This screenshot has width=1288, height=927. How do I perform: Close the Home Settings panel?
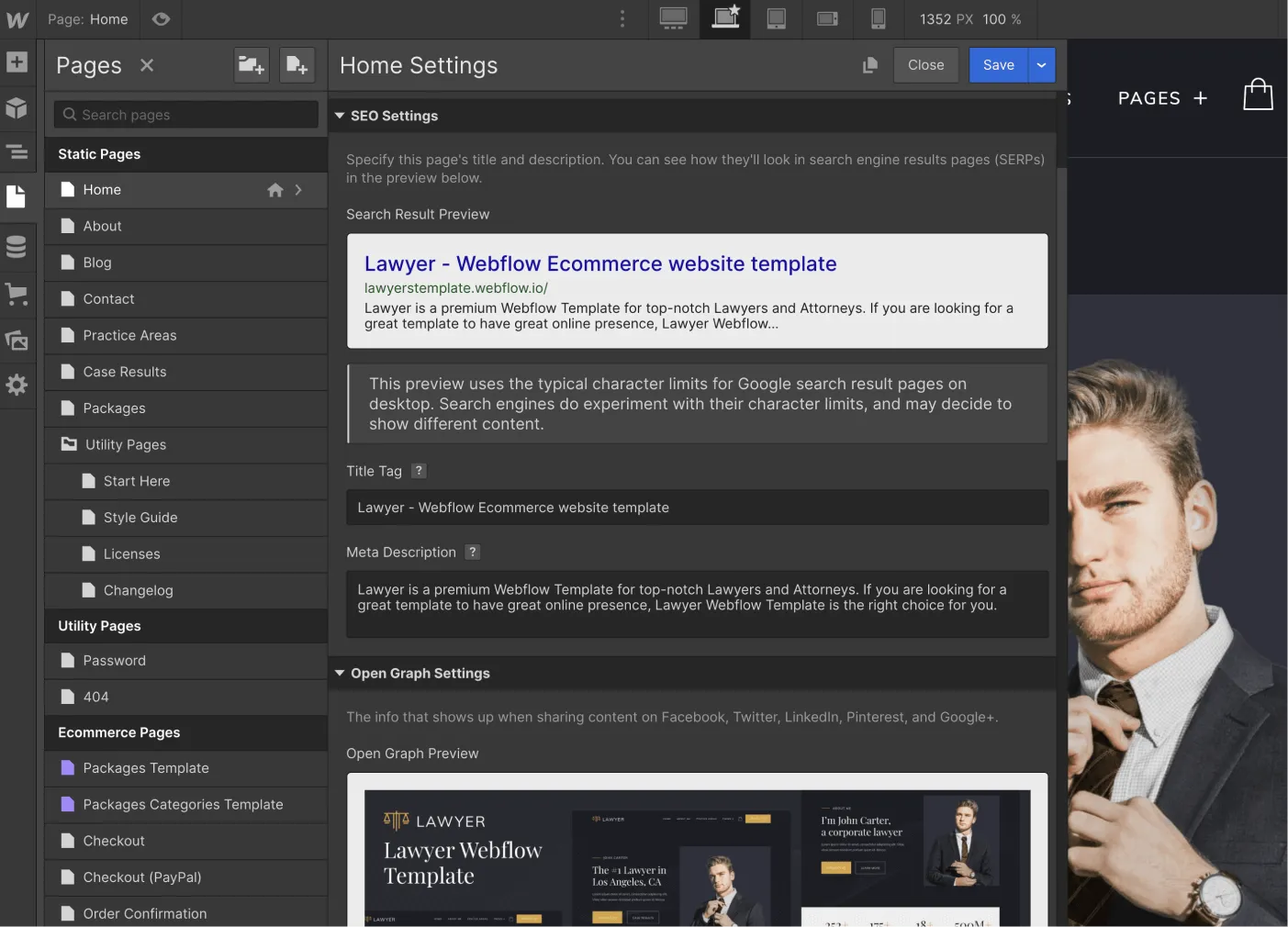click(x=925, y=65)
